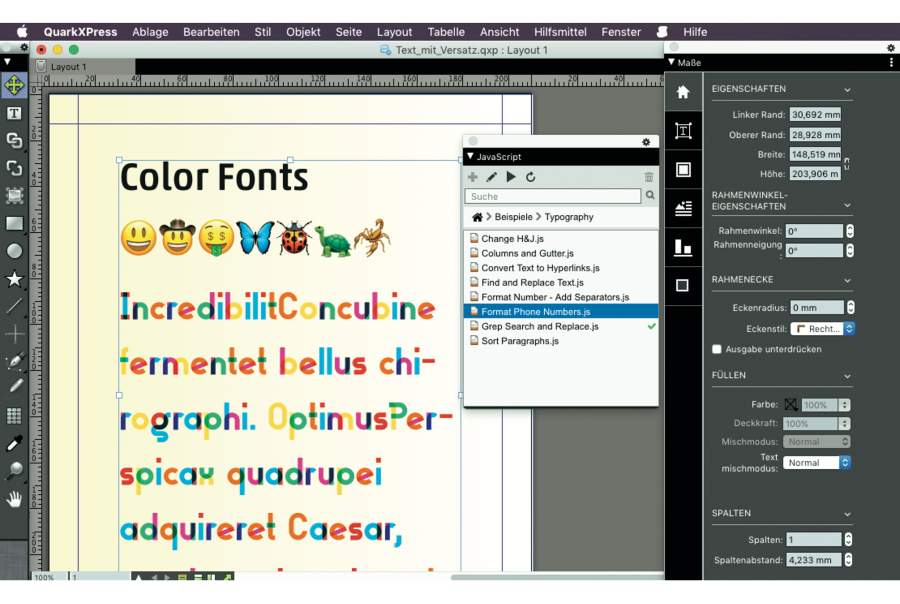Run the selected JavaScript
Viewport: 900px width, 604px height.
[511, 177]
